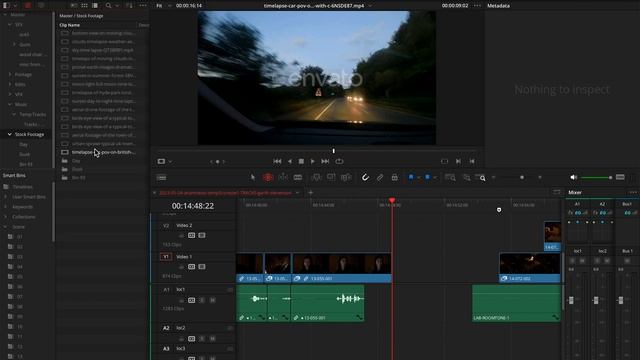640x360 pixels.
Task: Click the blue Flag icon
Action: pos(411,177)
